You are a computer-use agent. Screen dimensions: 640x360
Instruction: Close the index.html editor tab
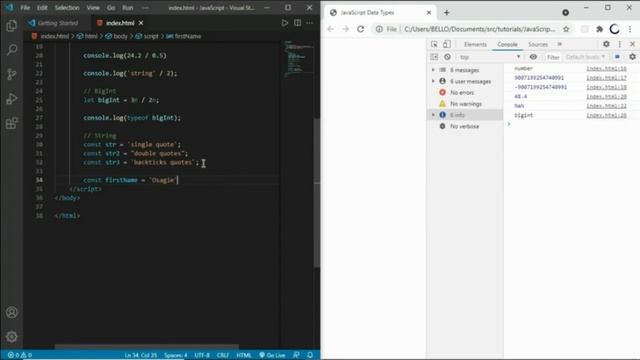point(141,23)
